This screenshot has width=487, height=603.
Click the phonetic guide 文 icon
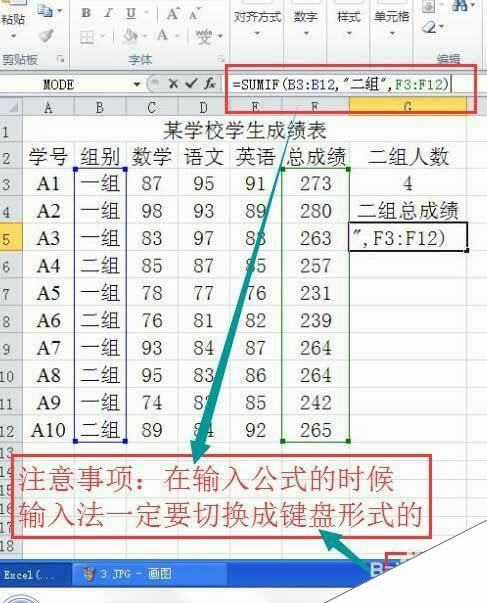click(204, 37)
